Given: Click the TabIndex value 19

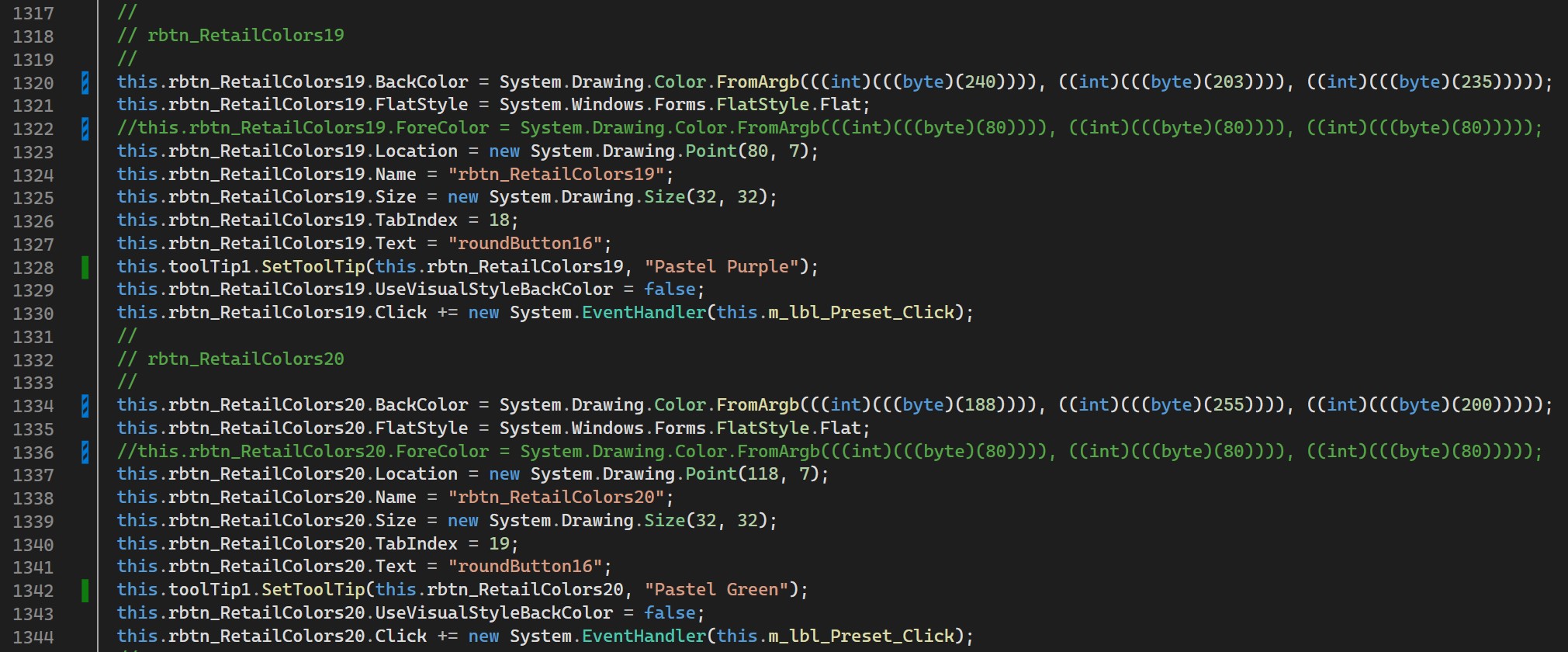Looking at the screenshot, I should tap(499, 544).
